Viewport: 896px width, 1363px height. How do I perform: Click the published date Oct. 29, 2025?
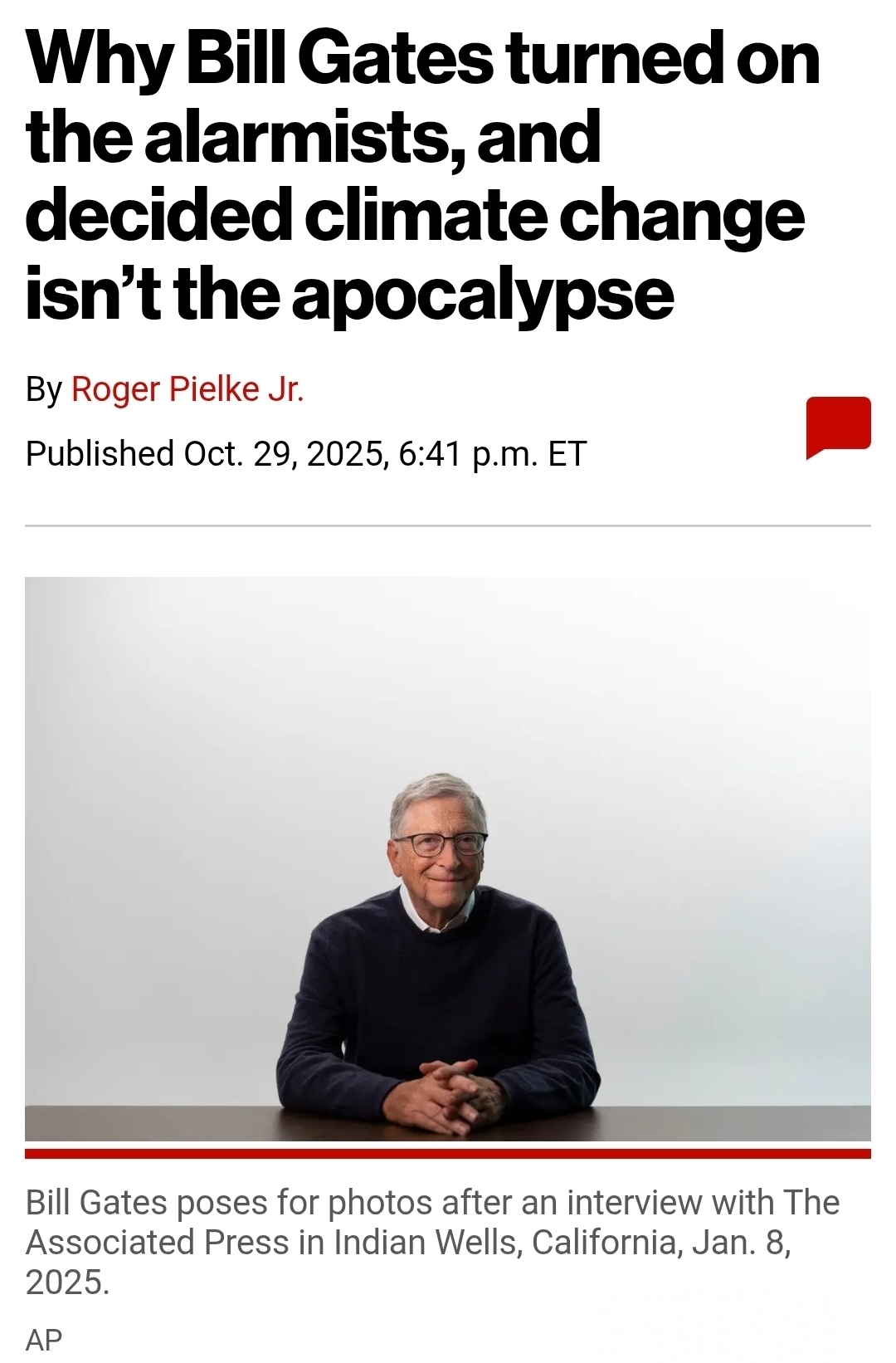point(283,454)
